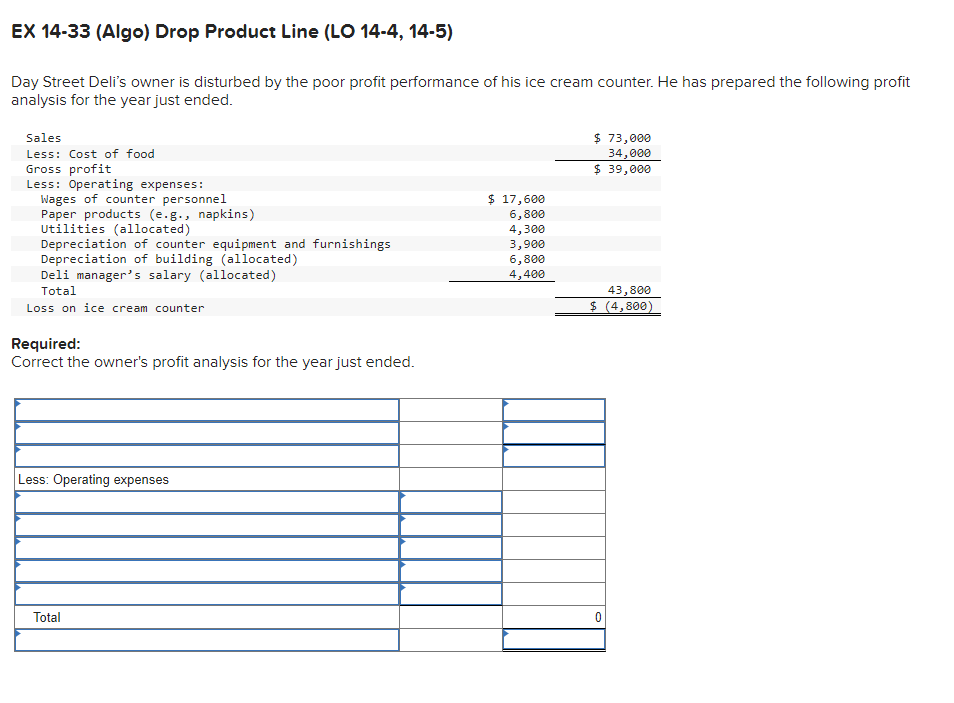Click the bottom-right final amount field
Screen dimensions: 954x703
[554, 640]
